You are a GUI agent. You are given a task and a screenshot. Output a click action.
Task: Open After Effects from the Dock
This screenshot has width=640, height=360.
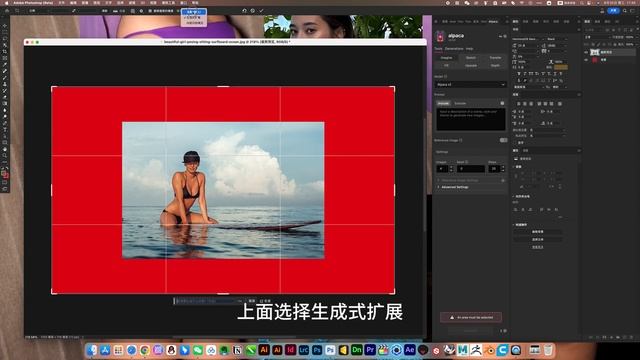410,350
